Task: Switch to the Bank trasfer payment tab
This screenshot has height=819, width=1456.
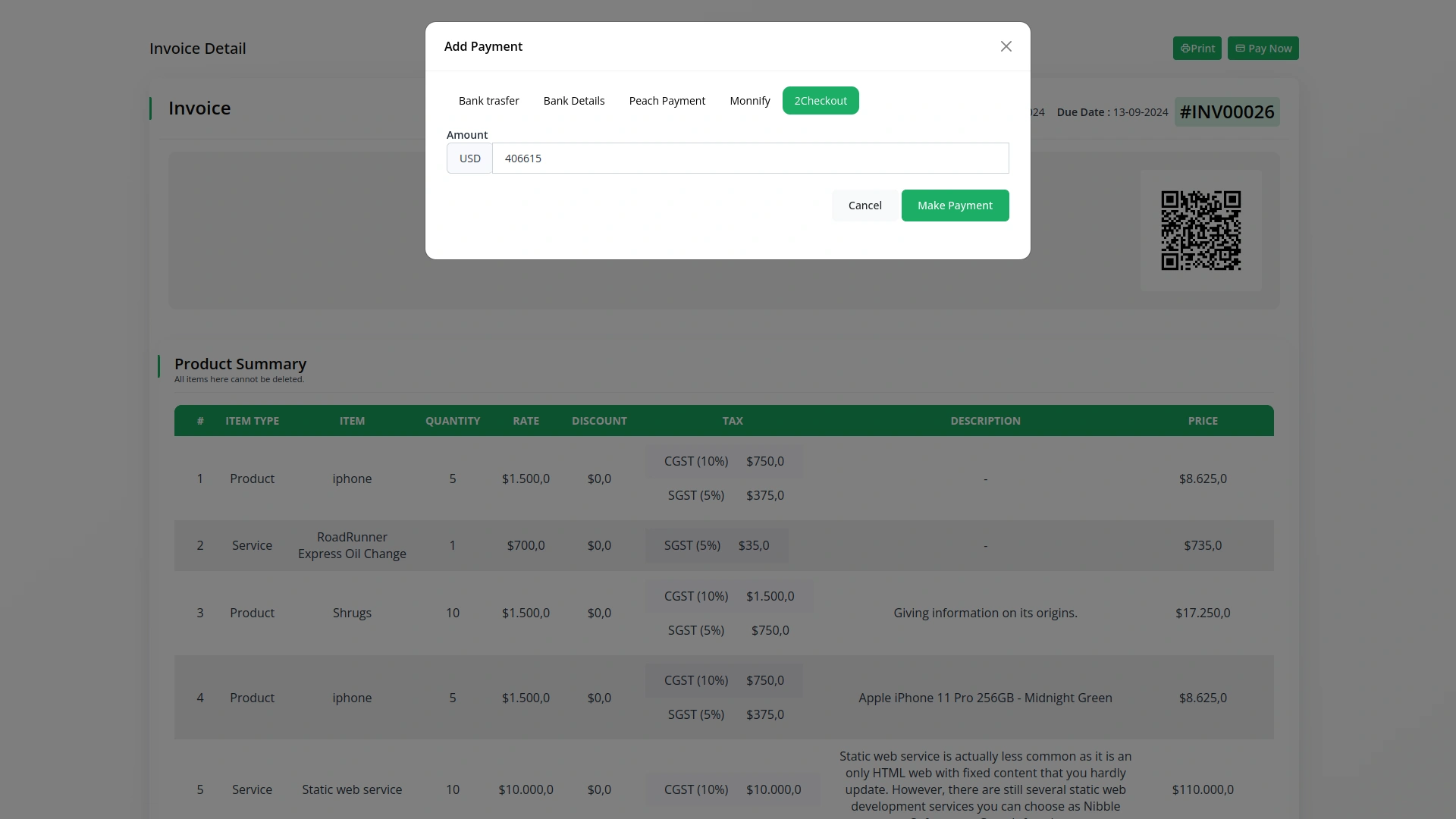Action: pyautogui.click(x=488, y=100)
